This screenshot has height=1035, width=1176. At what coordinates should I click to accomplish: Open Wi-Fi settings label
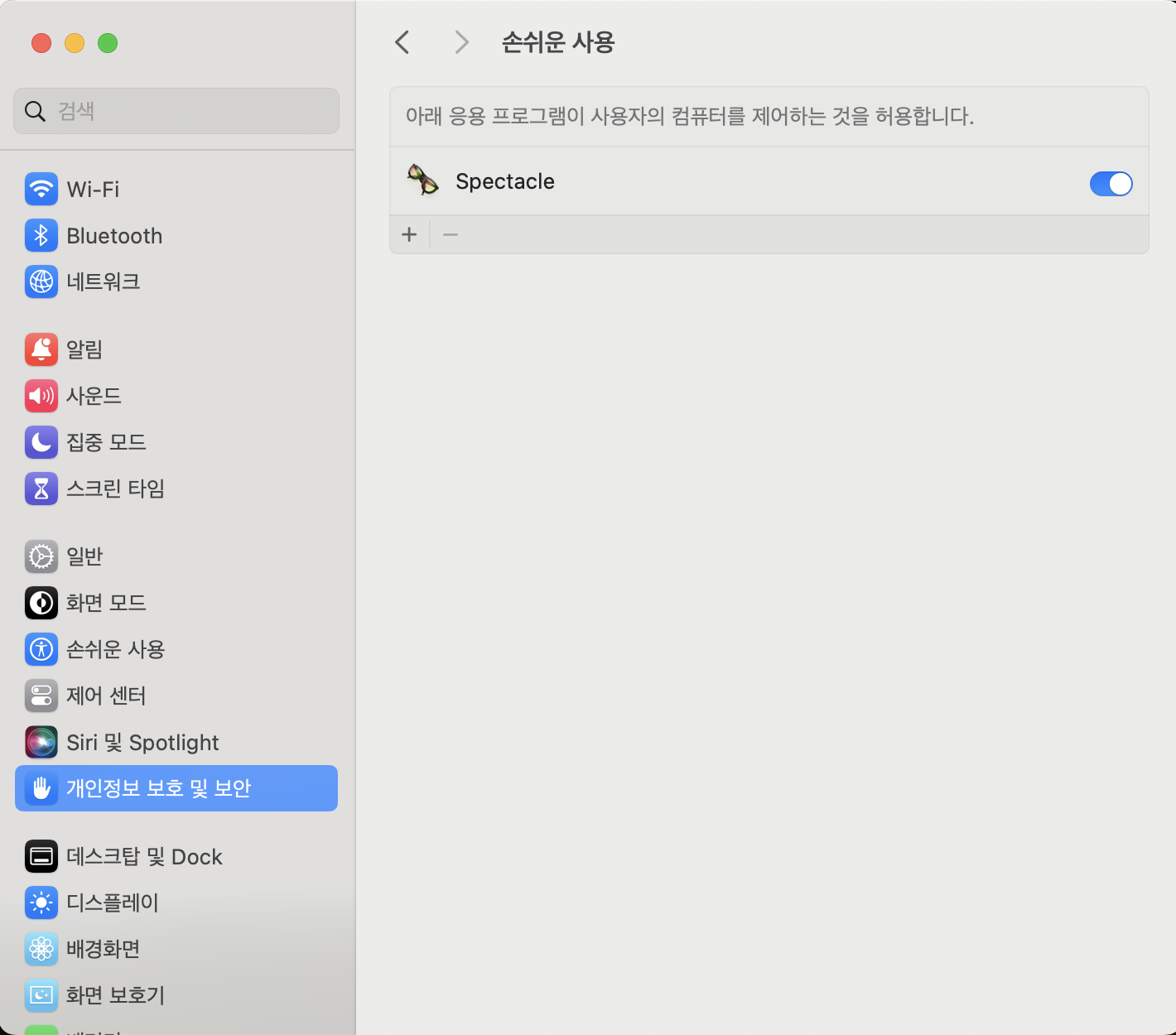93,190
